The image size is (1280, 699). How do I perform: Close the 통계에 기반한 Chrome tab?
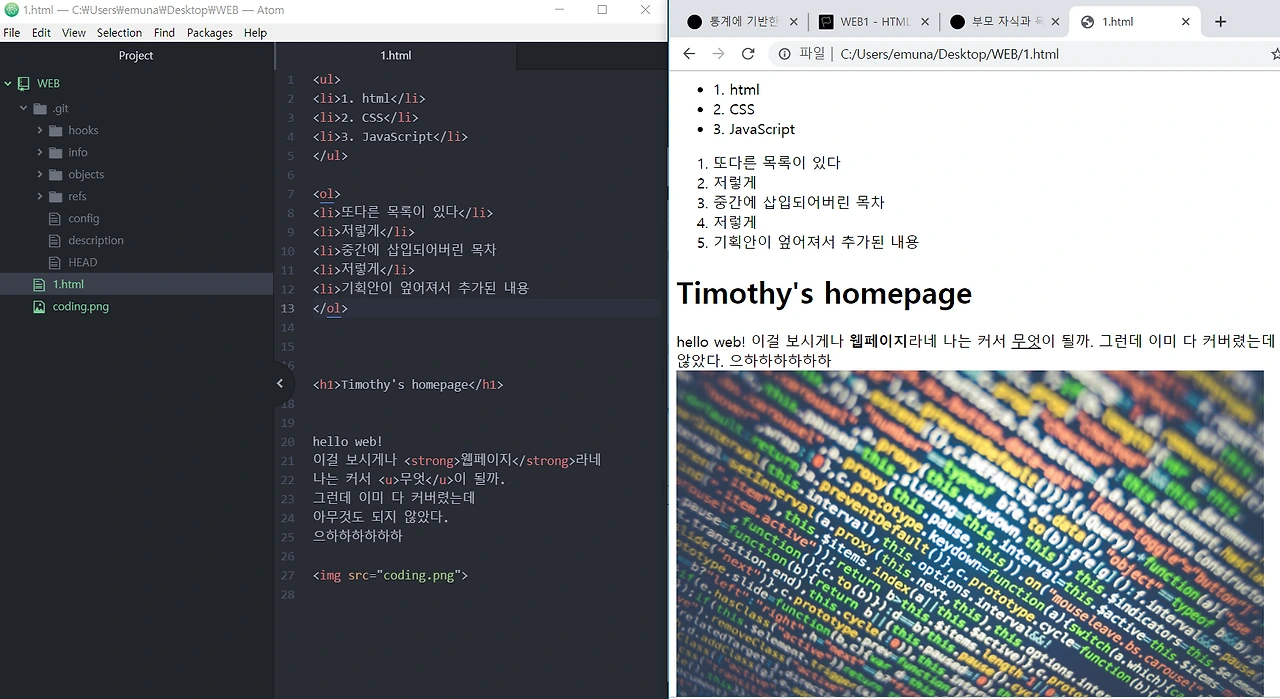794,22
